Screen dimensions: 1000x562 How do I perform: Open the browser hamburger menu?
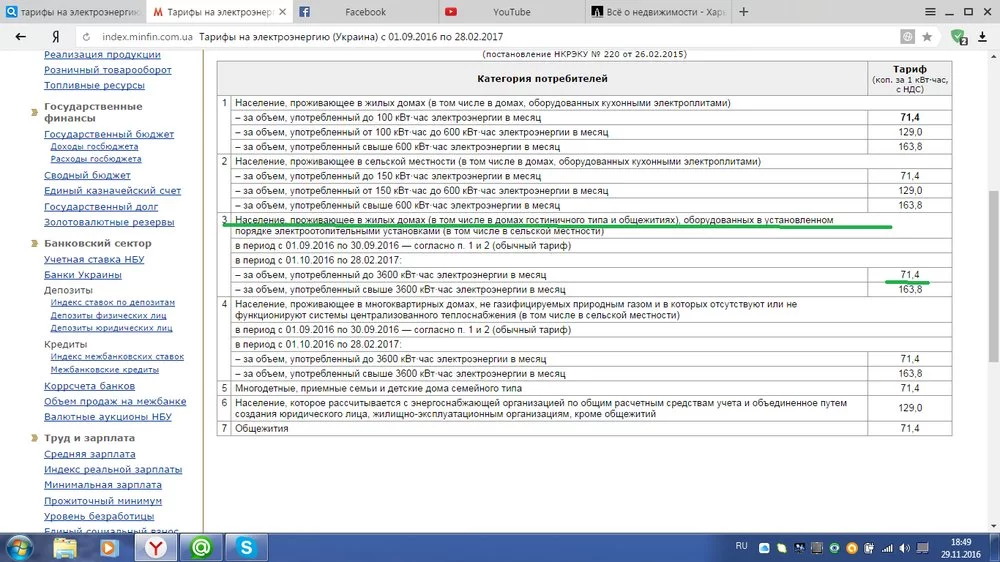(x=930, y=12)
